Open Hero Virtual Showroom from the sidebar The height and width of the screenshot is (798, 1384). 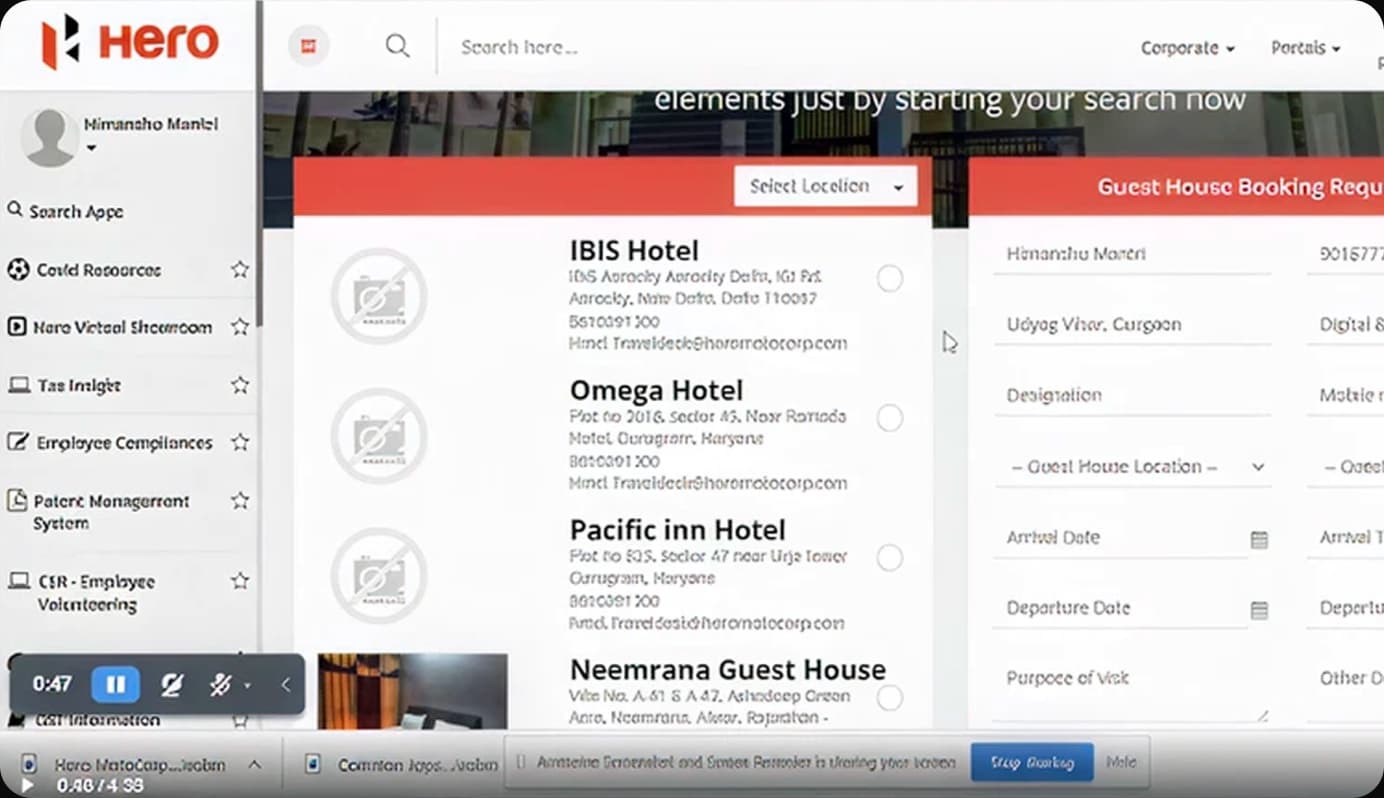tap(122, 327)
